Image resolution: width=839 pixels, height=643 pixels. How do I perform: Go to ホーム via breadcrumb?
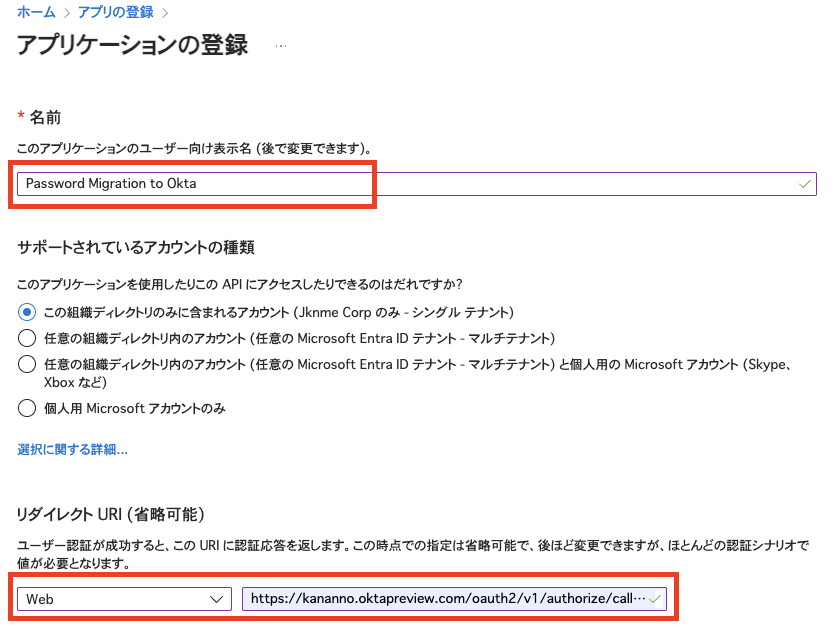(x=35, y=13)
